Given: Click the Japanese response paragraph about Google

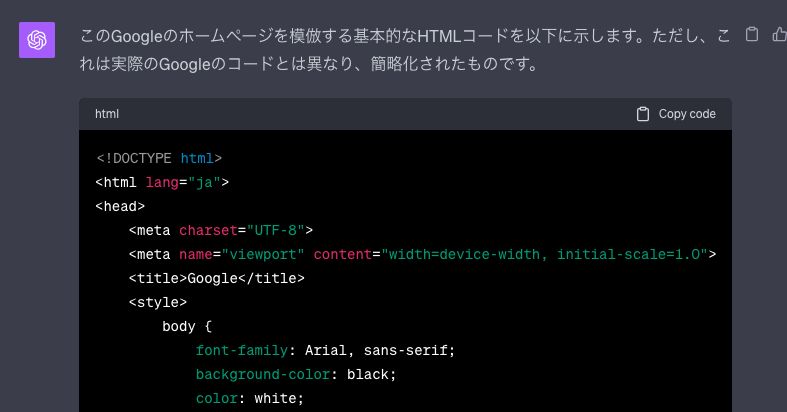Looking at the screenshot, I should pyautogui.click(x=405, y=50).
